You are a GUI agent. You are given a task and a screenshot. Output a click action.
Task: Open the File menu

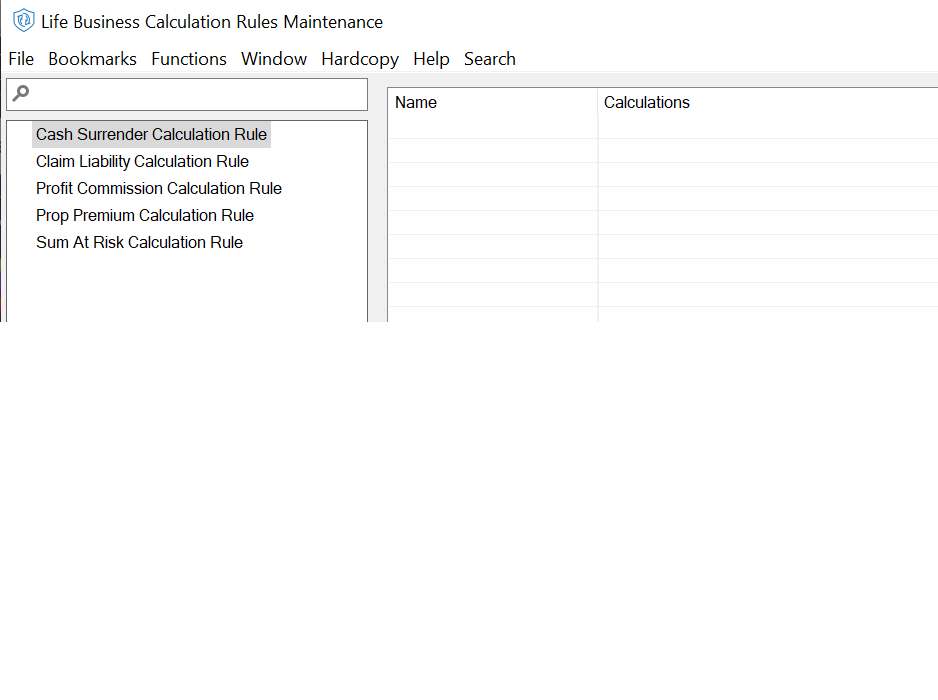coord(20,59)
